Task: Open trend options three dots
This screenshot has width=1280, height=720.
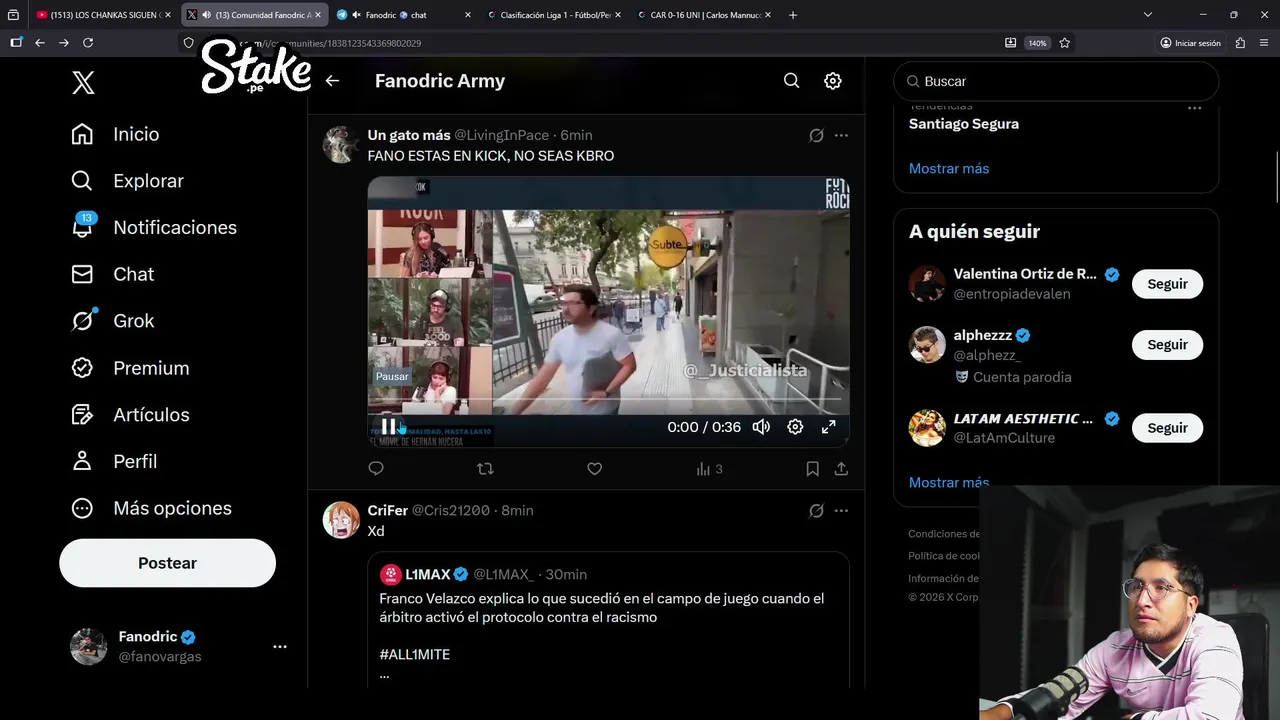Action: 1194,108
